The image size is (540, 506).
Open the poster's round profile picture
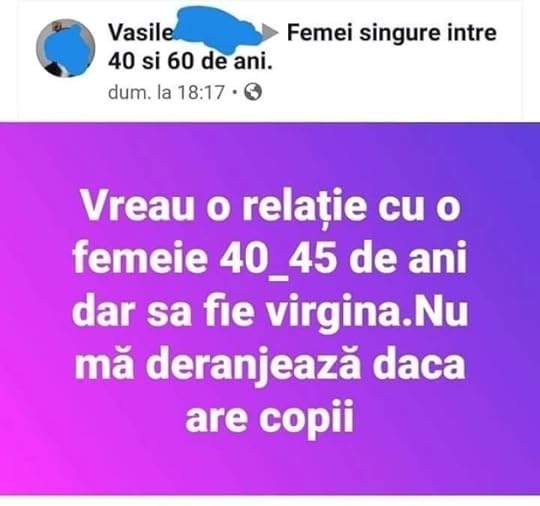[x=65, y=48]
